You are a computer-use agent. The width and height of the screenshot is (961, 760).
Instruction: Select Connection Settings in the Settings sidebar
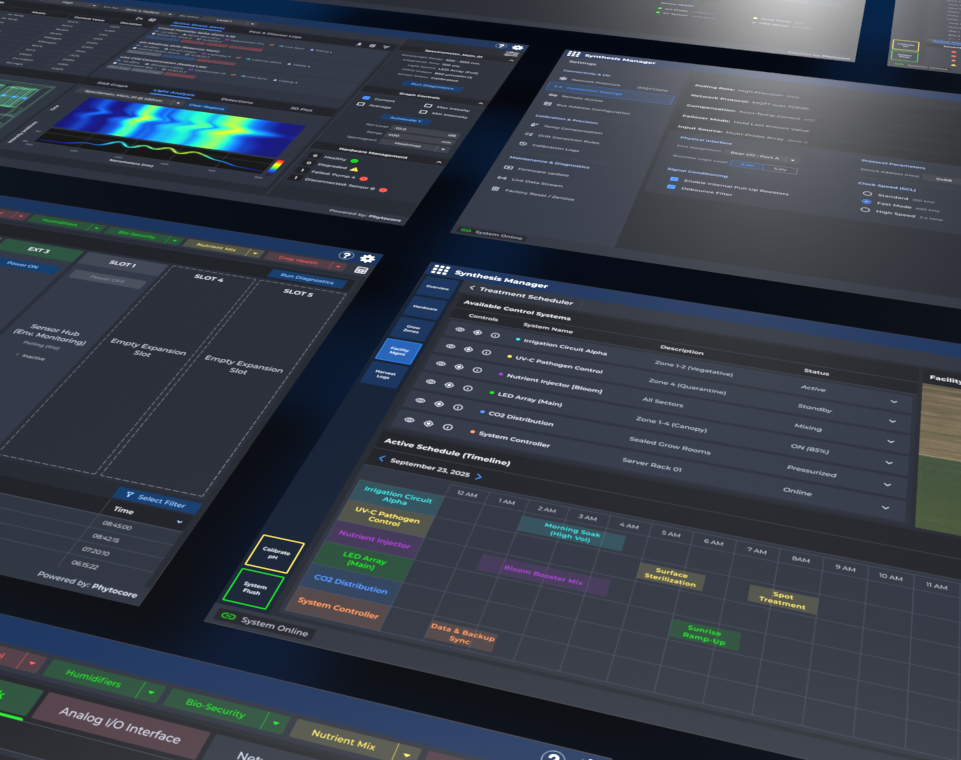[x=595, y=92]
